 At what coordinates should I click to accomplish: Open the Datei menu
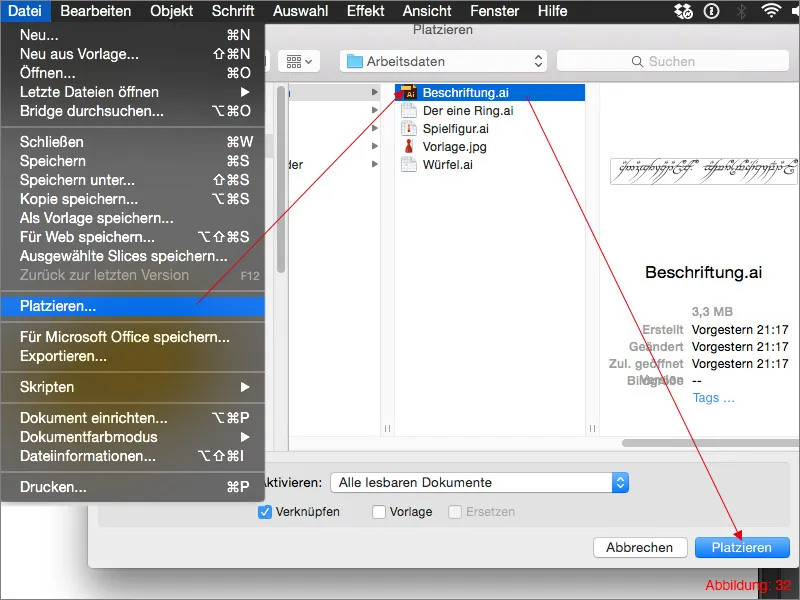[25, 11]
